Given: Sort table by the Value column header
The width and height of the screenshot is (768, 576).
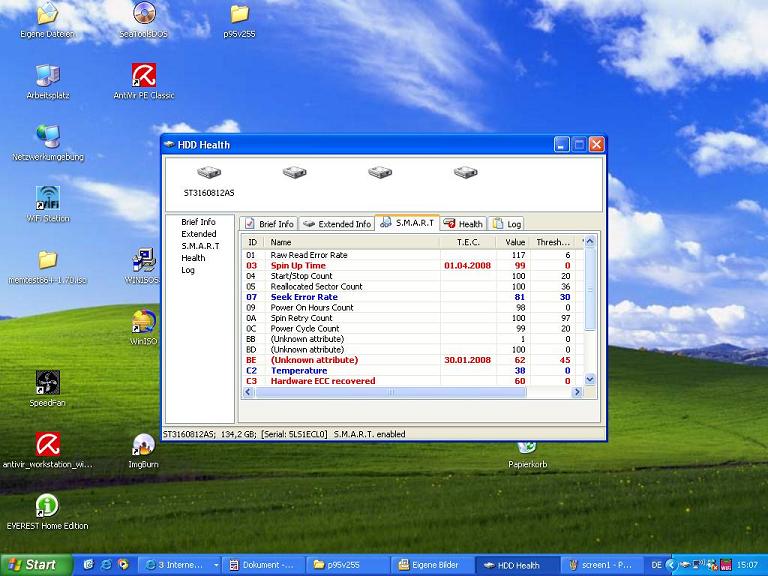Looking at the screenshot, I should 513,242.
